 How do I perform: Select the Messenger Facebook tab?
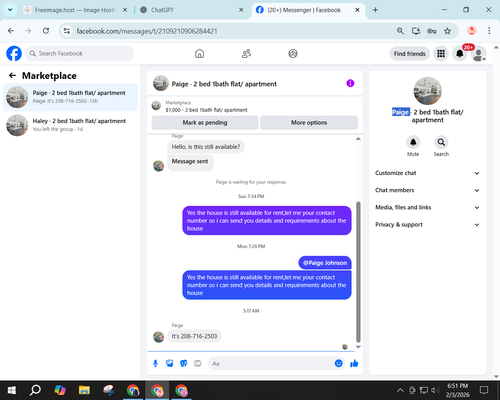303,10
